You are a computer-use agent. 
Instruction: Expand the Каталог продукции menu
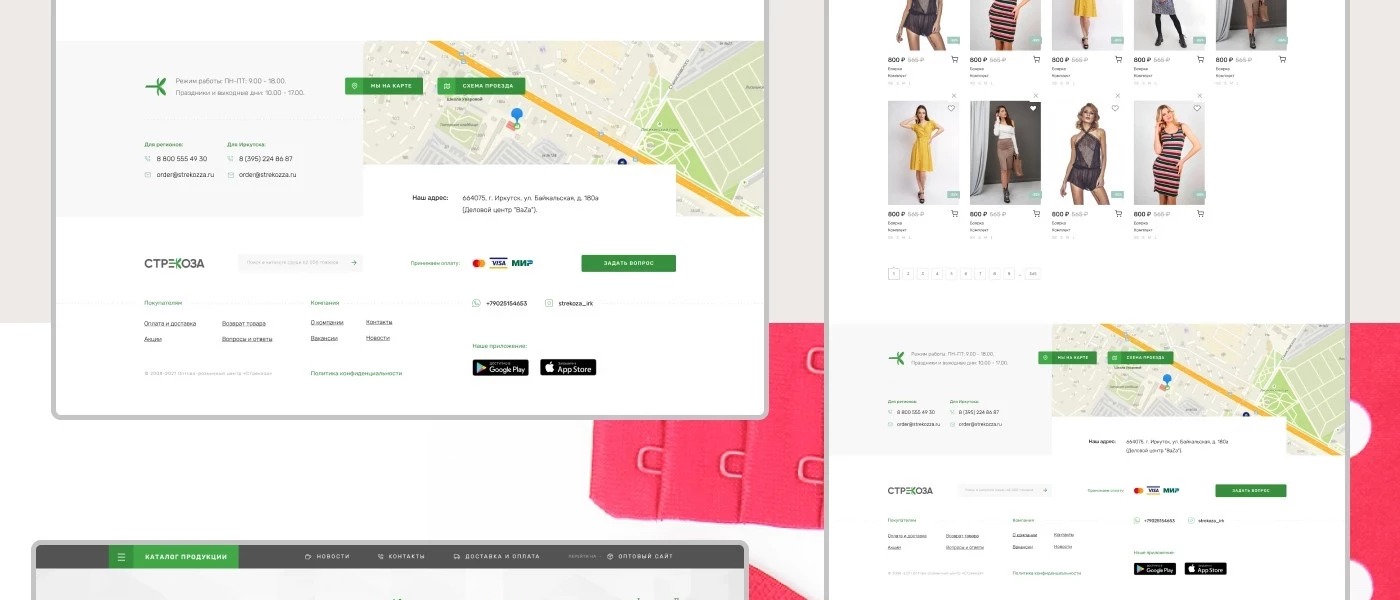click(x=185, y=557)
